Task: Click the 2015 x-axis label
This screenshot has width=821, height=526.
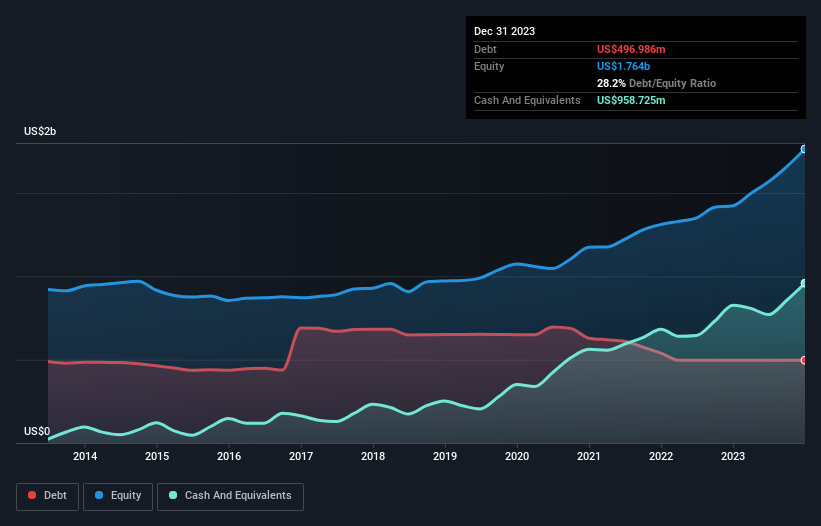Action: tap(157, 456)
